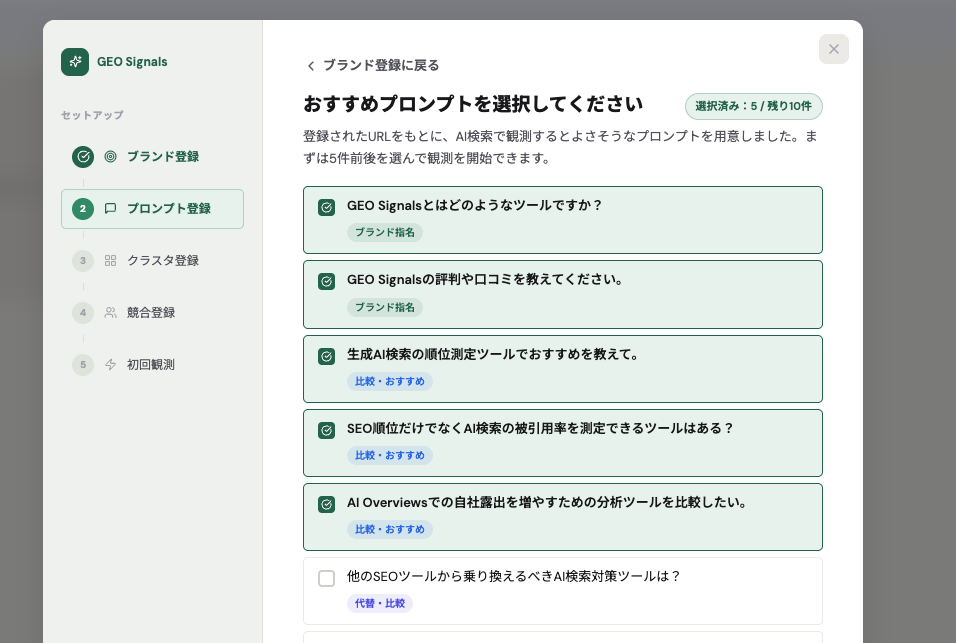This screenshot has height=643, width=956.
Task: Click the lightning bolt icon beside 初回観測
Action: coord(110,364)
